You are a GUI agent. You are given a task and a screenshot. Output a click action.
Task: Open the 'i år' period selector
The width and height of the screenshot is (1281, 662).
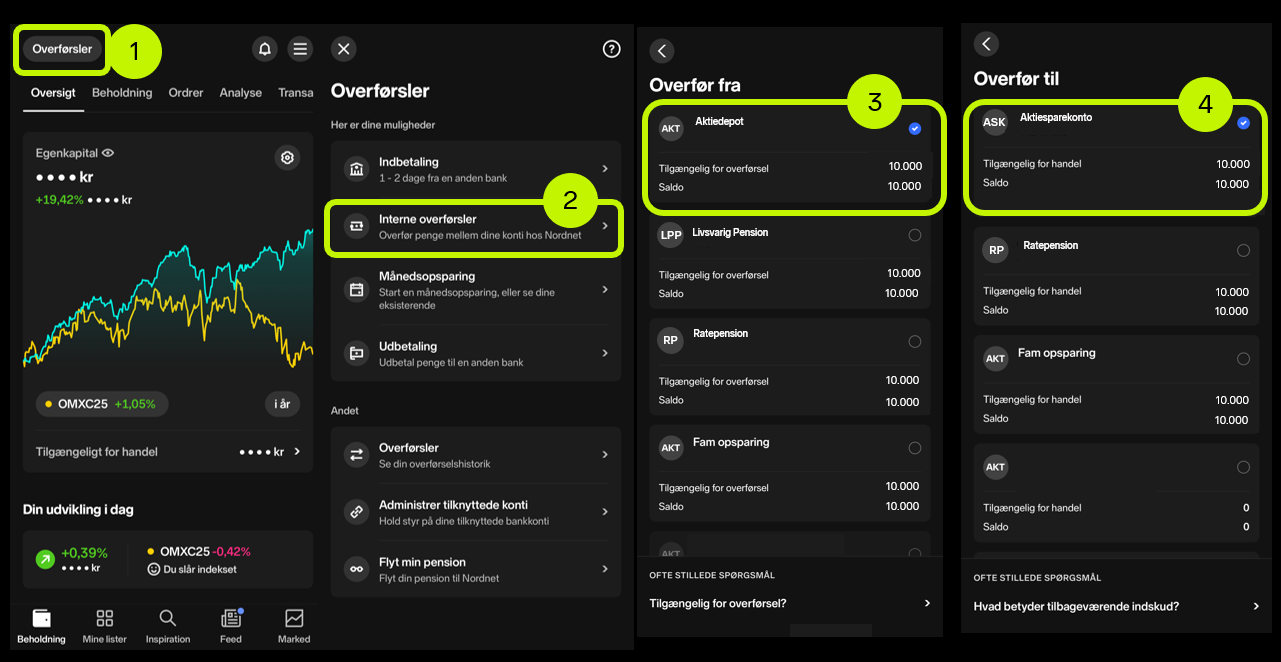pos(283,404)
